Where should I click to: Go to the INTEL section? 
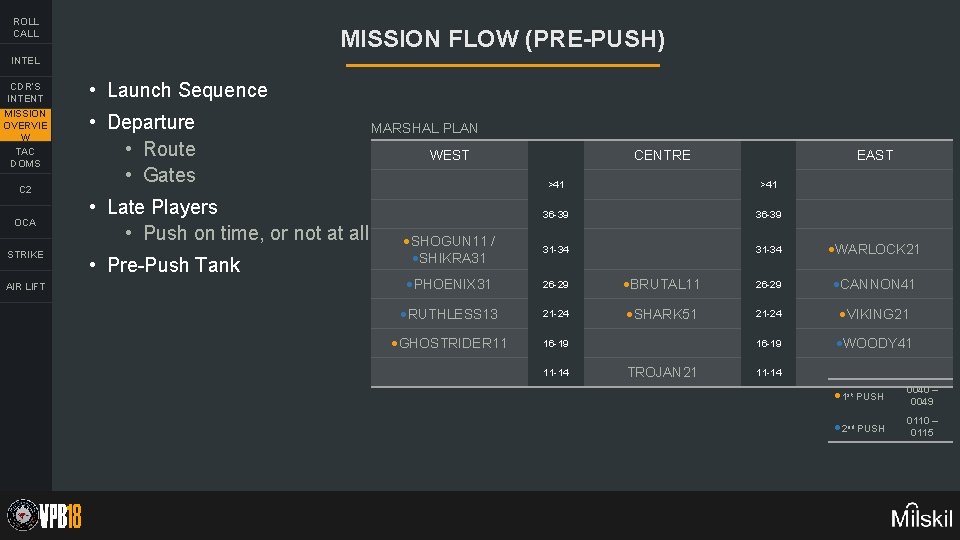pyautogui.click(x=26, y=60)
